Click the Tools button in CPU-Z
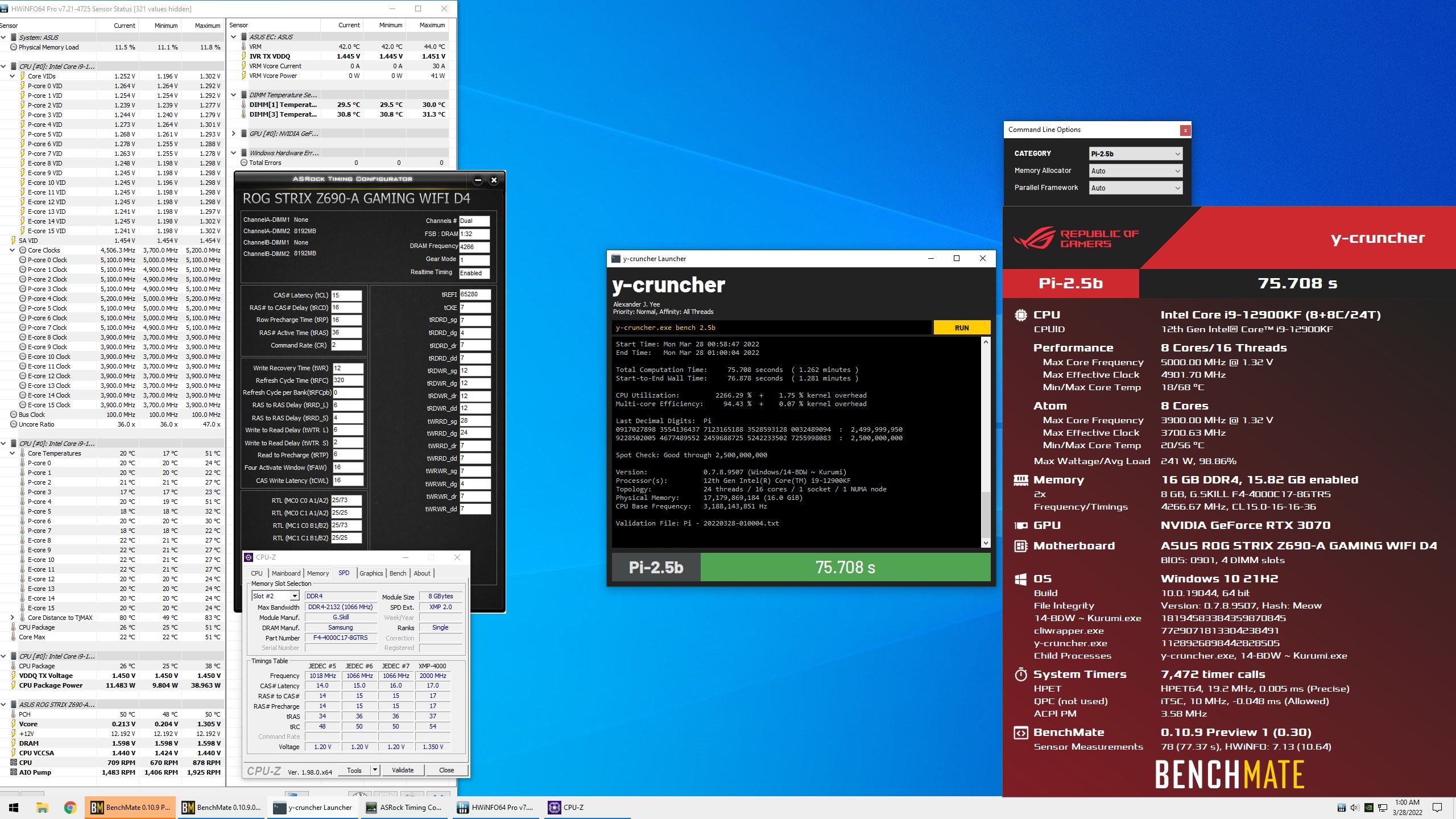Screen dimensions: 1456x819 pos(354,770)
